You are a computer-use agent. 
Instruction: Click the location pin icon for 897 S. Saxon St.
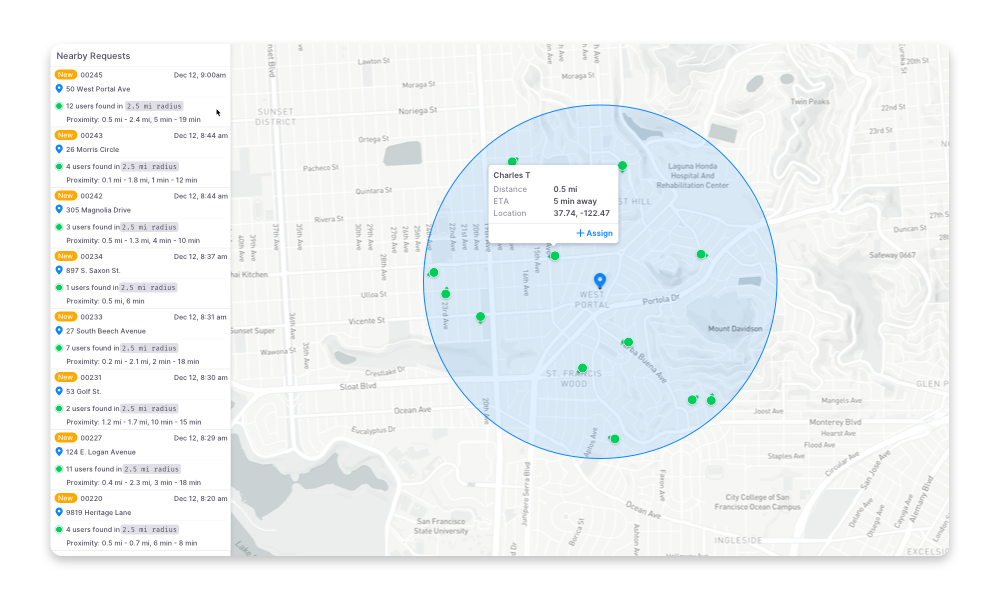coord(59,270)
